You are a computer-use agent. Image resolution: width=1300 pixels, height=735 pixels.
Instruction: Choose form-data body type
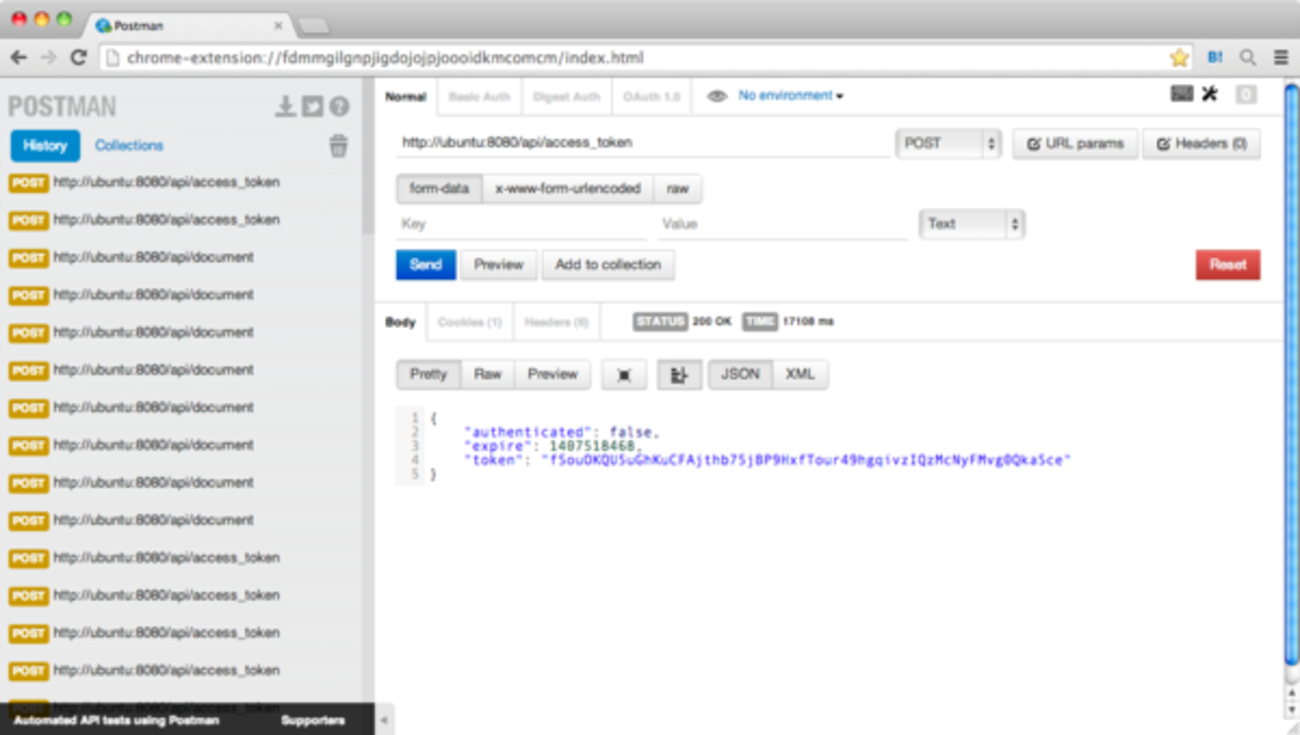pyautogui.click(x=439, y=189)
